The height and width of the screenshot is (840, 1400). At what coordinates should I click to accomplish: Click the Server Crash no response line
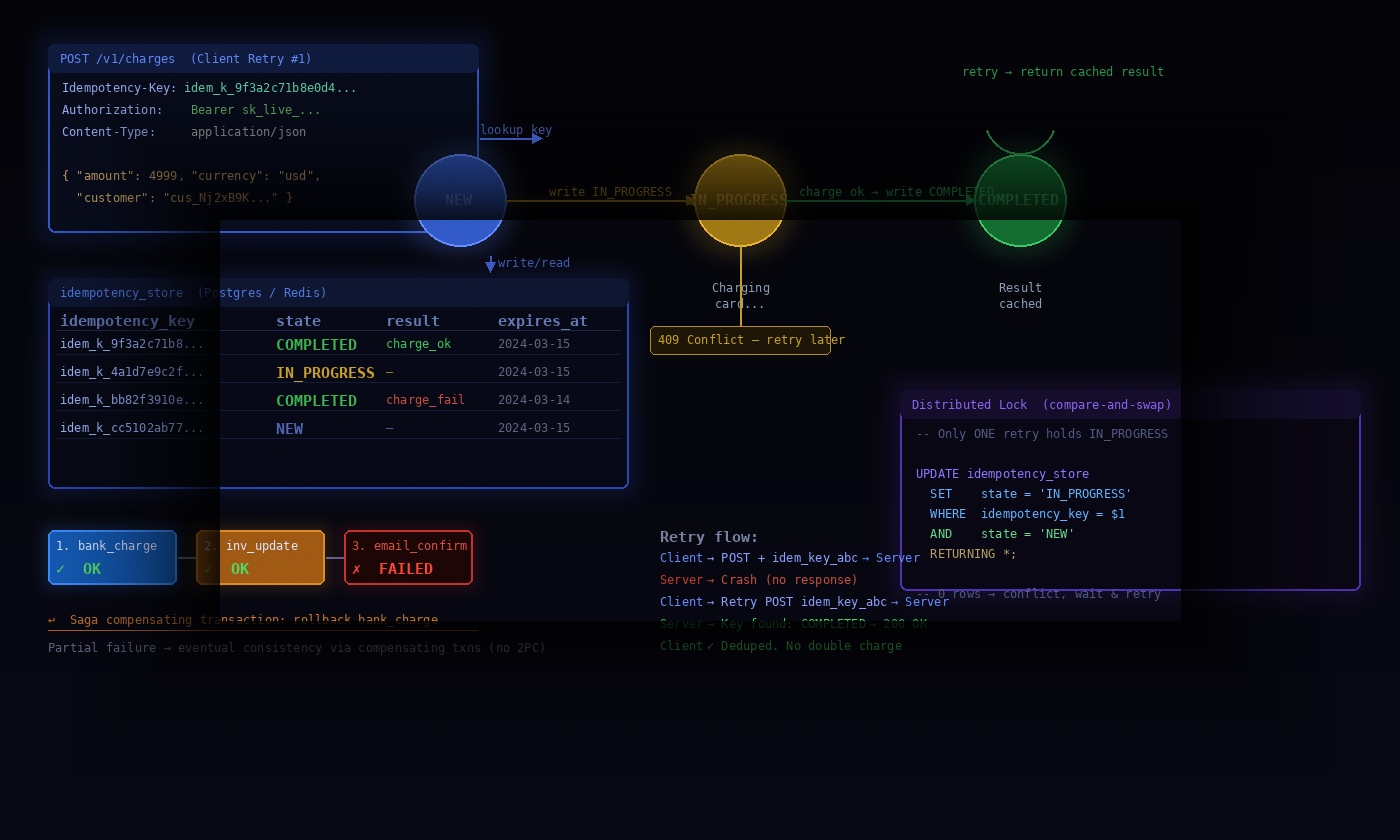point(759,580)
